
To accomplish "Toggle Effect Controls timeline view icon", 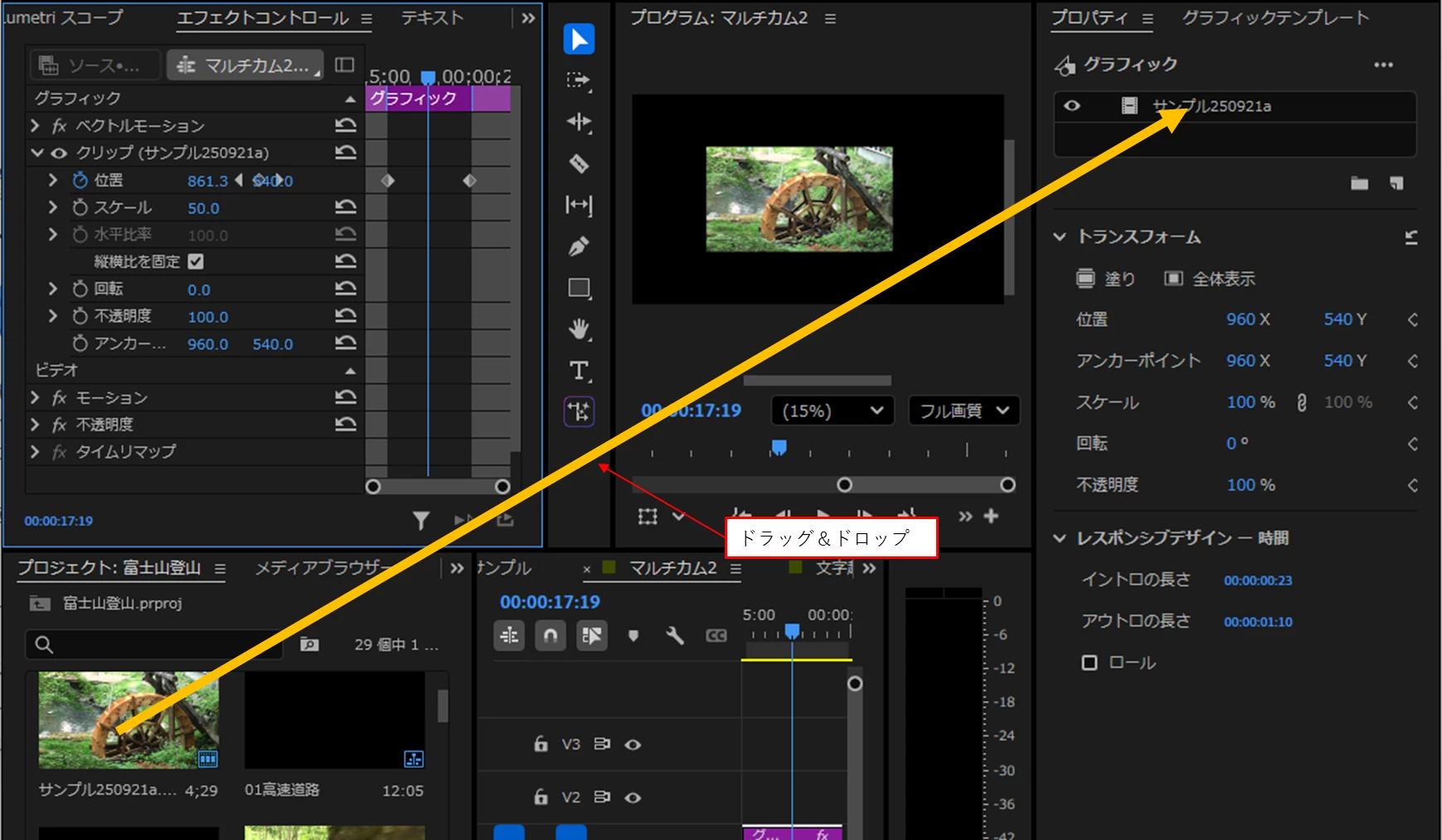I will click(344, 65).
